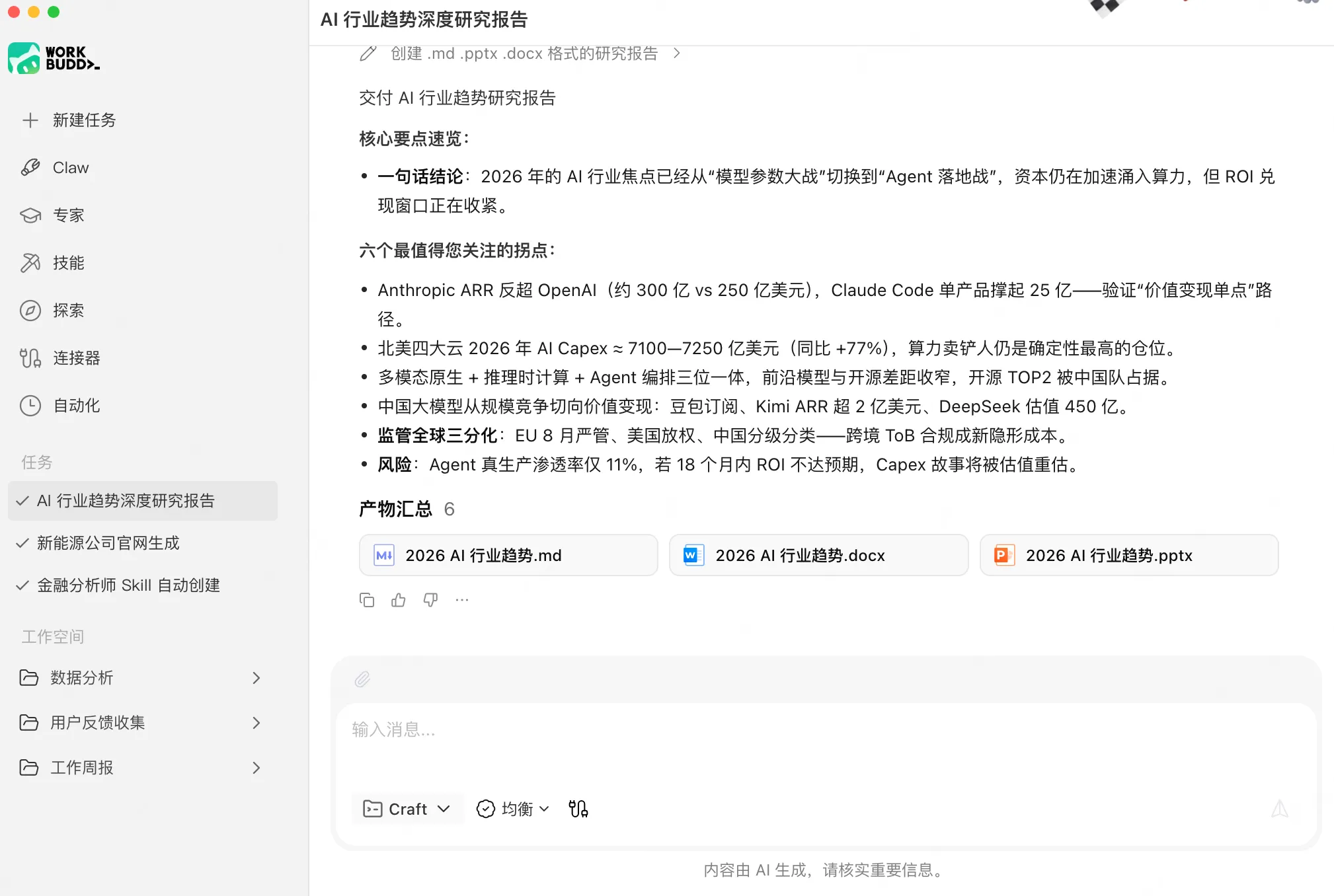Image resolution: width=1334 pixels, height=896 pixels.
Task: Click the markdown file icon
Action: click(384, 556)
